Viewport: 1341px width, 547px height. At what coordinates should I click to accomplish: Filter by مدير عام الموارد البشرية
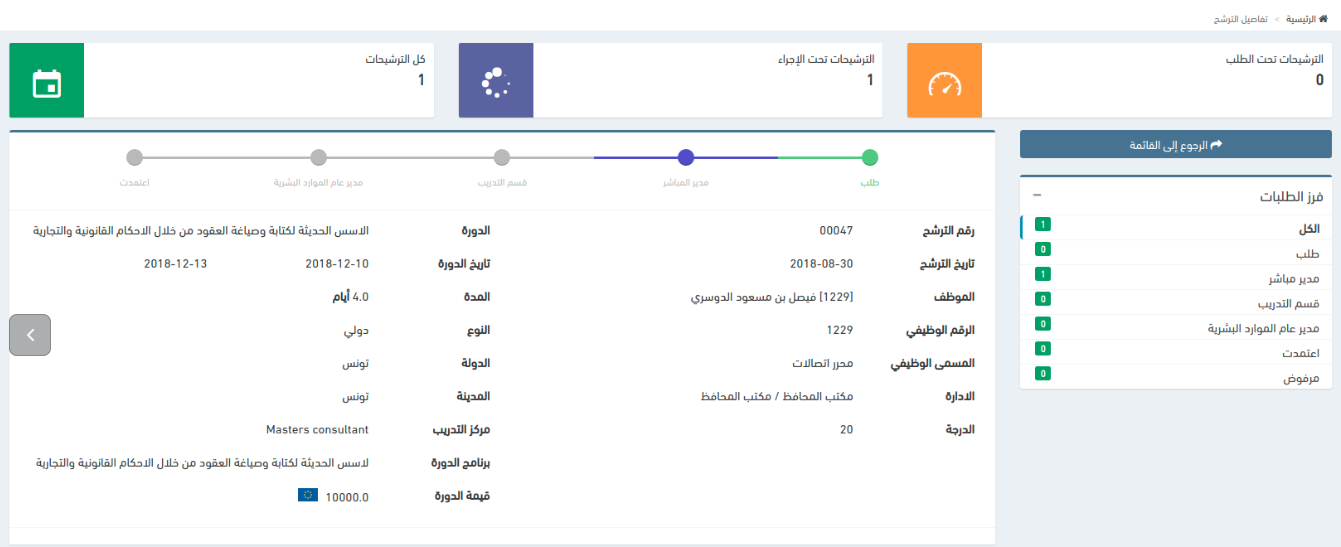pos(1263,328)
